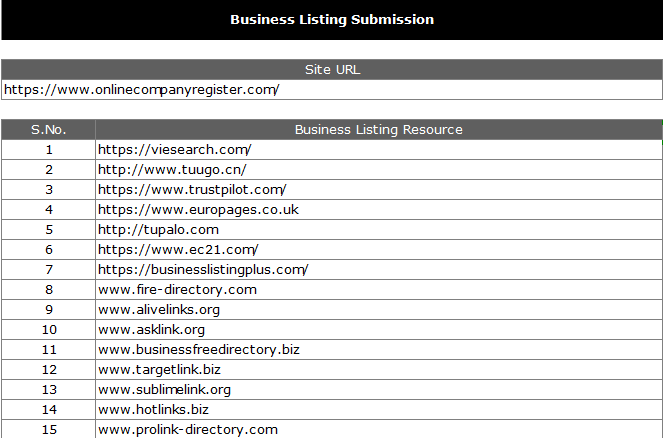Open the onlinecompanyregister.com site URL
Viewport: 663px width, 438px height.
141,90
